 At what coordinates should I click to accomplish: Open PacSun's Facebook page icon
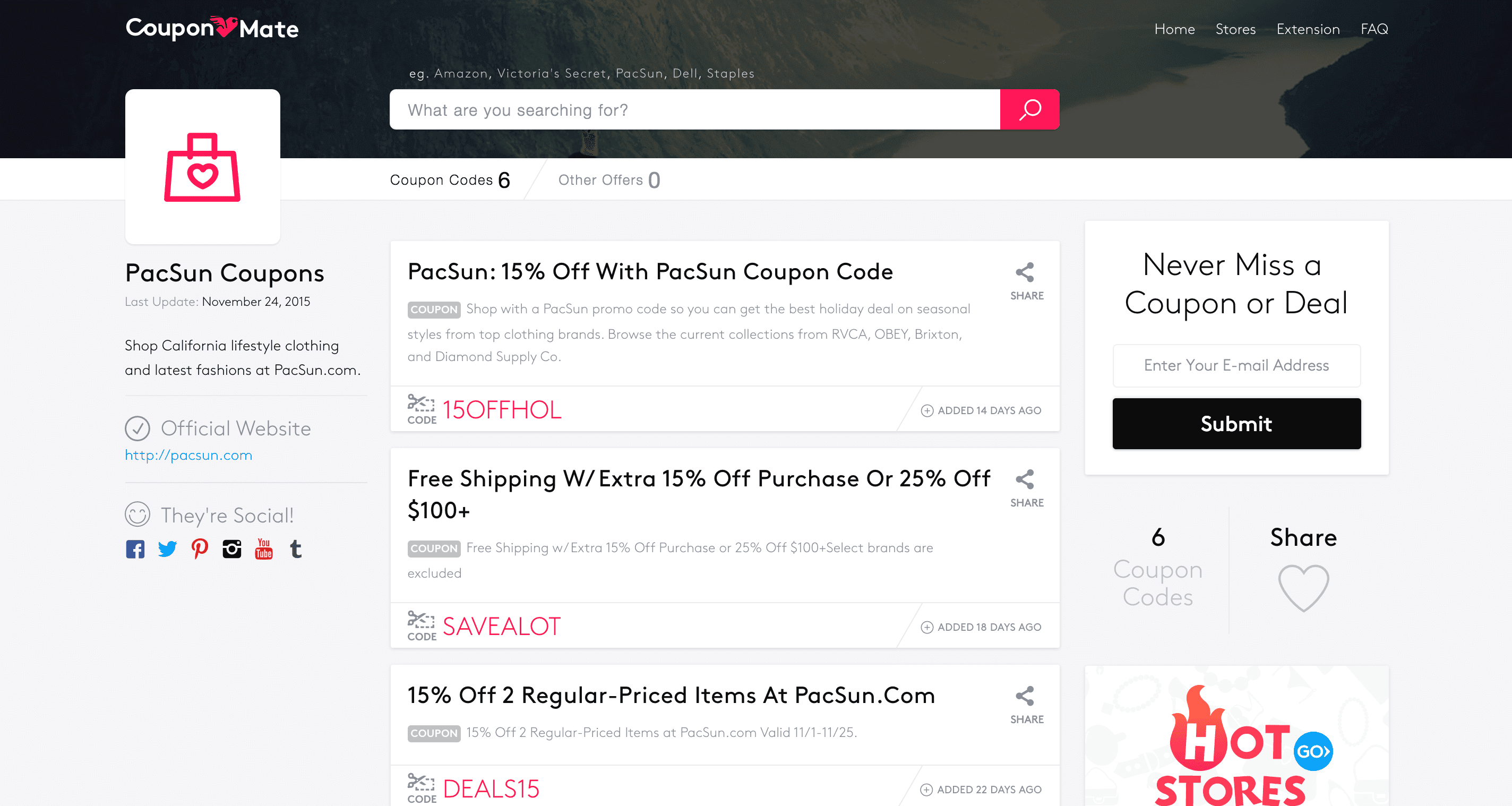[x=135, y=550]
